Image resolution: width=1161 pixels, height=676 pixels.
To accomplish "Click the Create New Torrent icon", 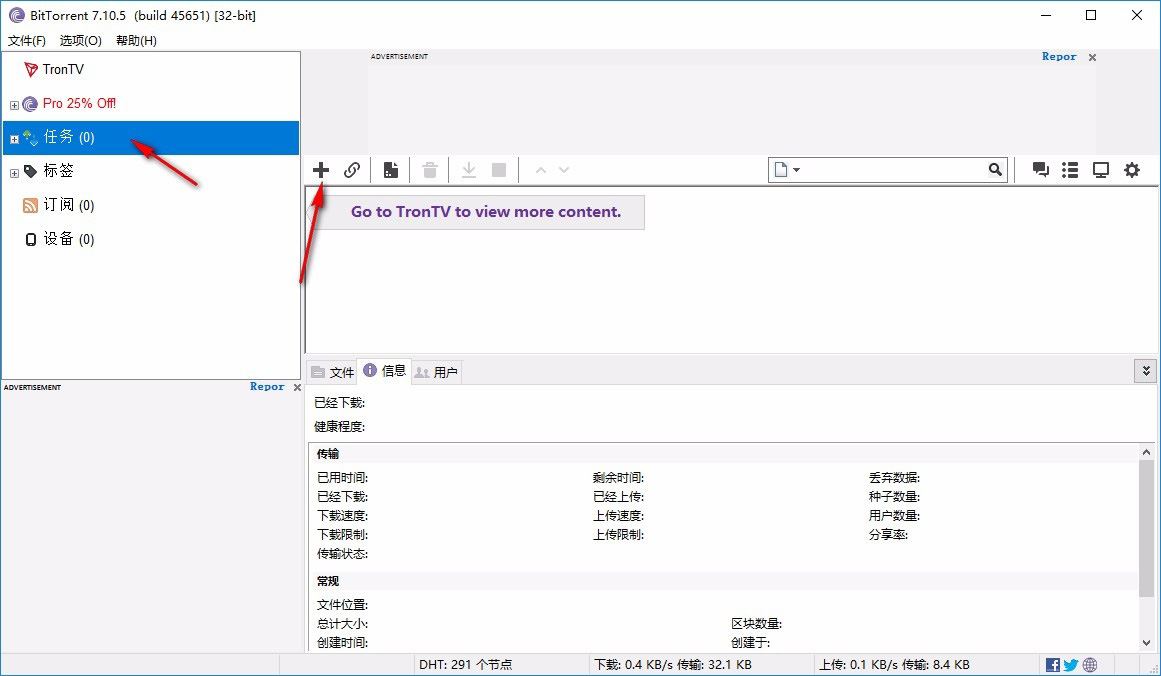I will 391,170.
